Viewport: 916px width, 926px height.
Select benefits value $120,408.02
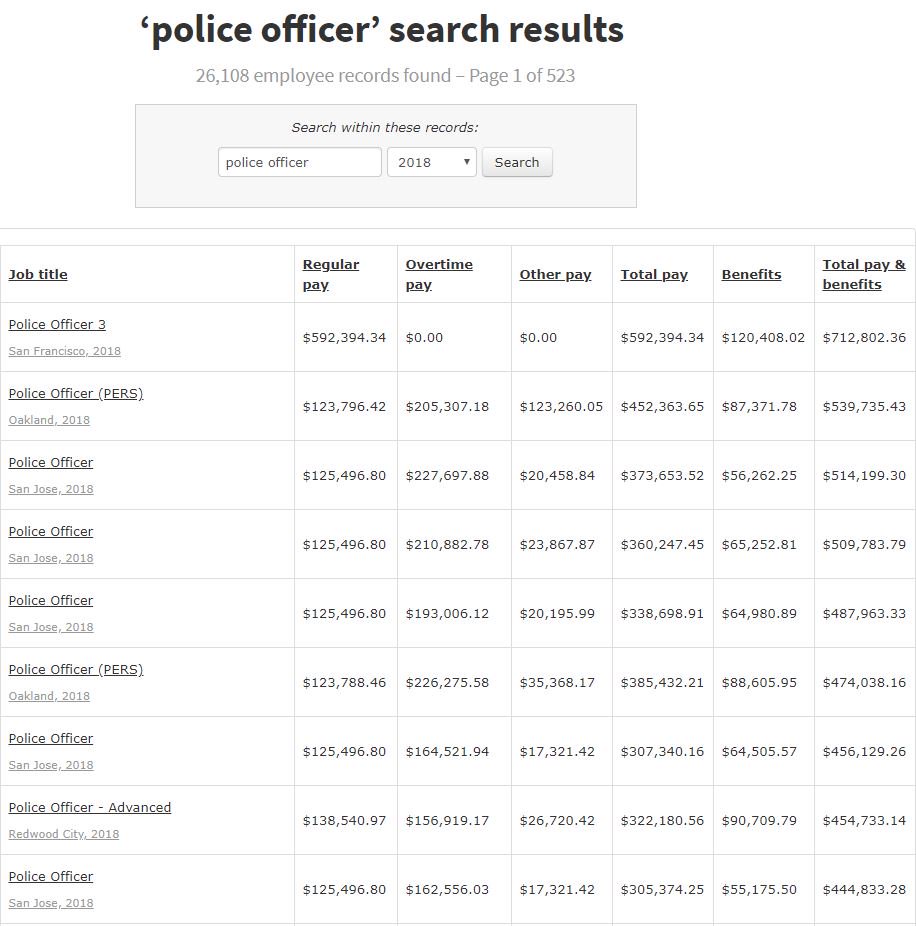[763, 337]
